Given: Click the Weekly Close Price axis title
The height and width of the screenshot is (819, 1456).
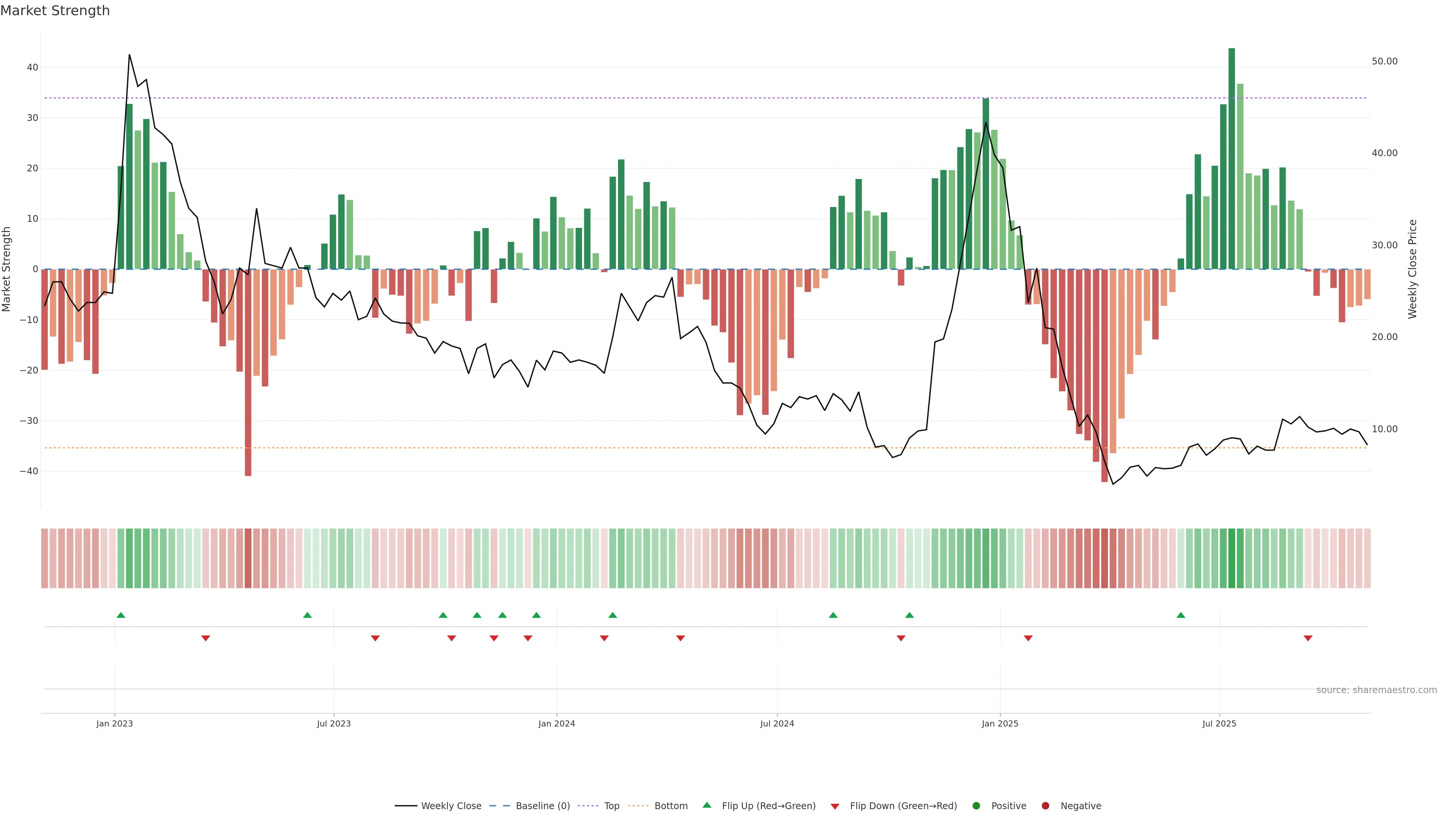Looking at the screenshot, I should (1412, 269).
